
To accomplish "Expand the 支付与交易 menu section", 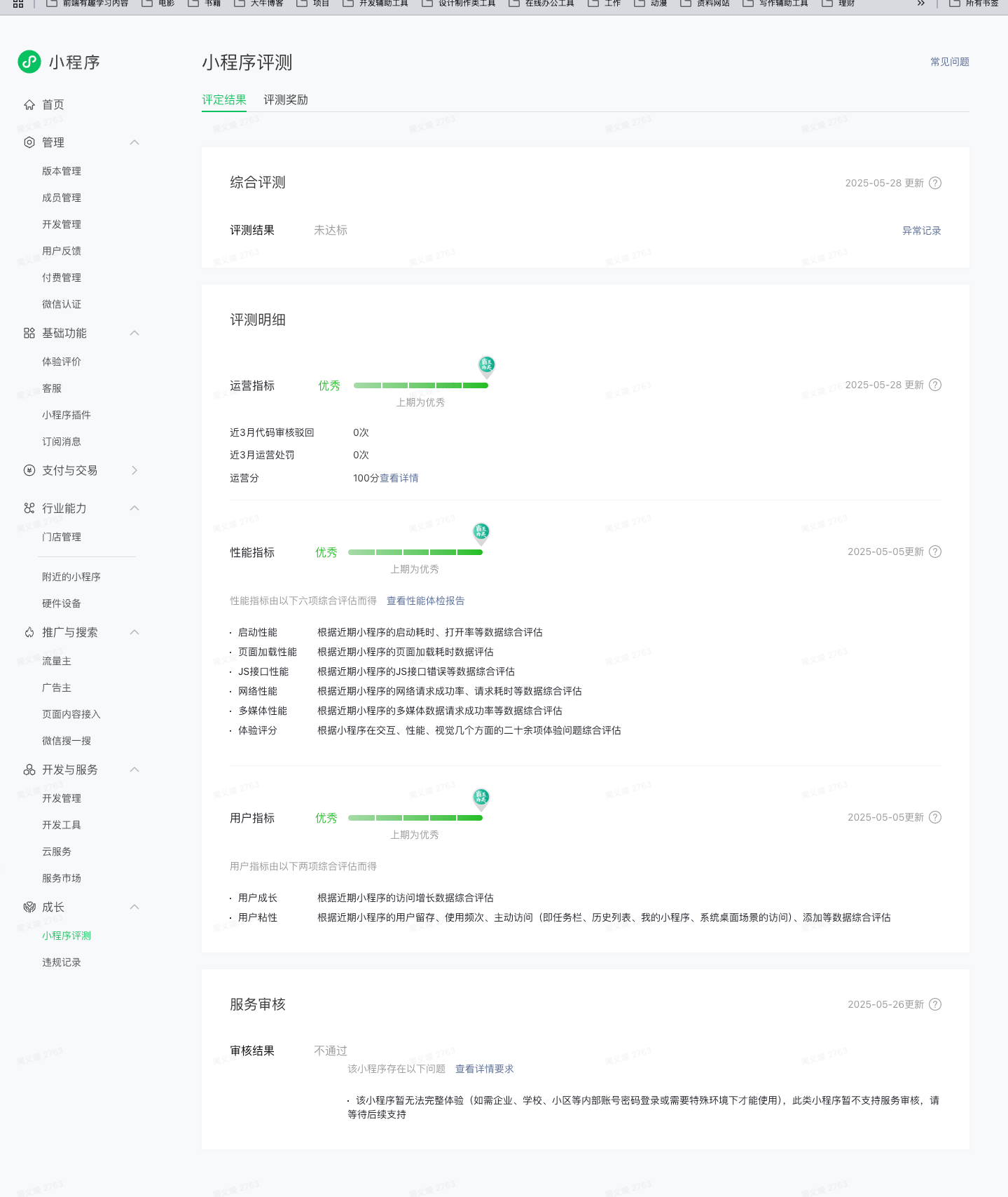I will pos(134,470).
